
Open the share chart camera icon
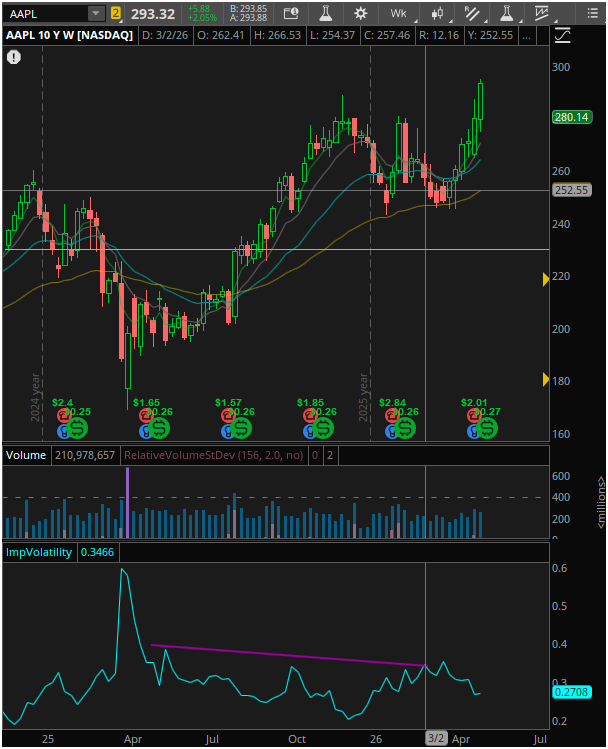[x=291, y=13]
